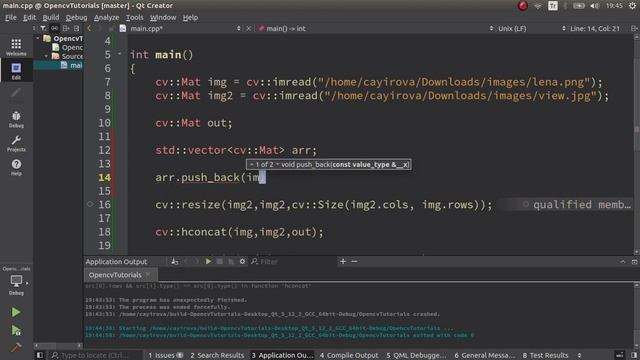The image size is (640, 360).
Task: Open output pane settings gear
Action: [x=242, y=261]
